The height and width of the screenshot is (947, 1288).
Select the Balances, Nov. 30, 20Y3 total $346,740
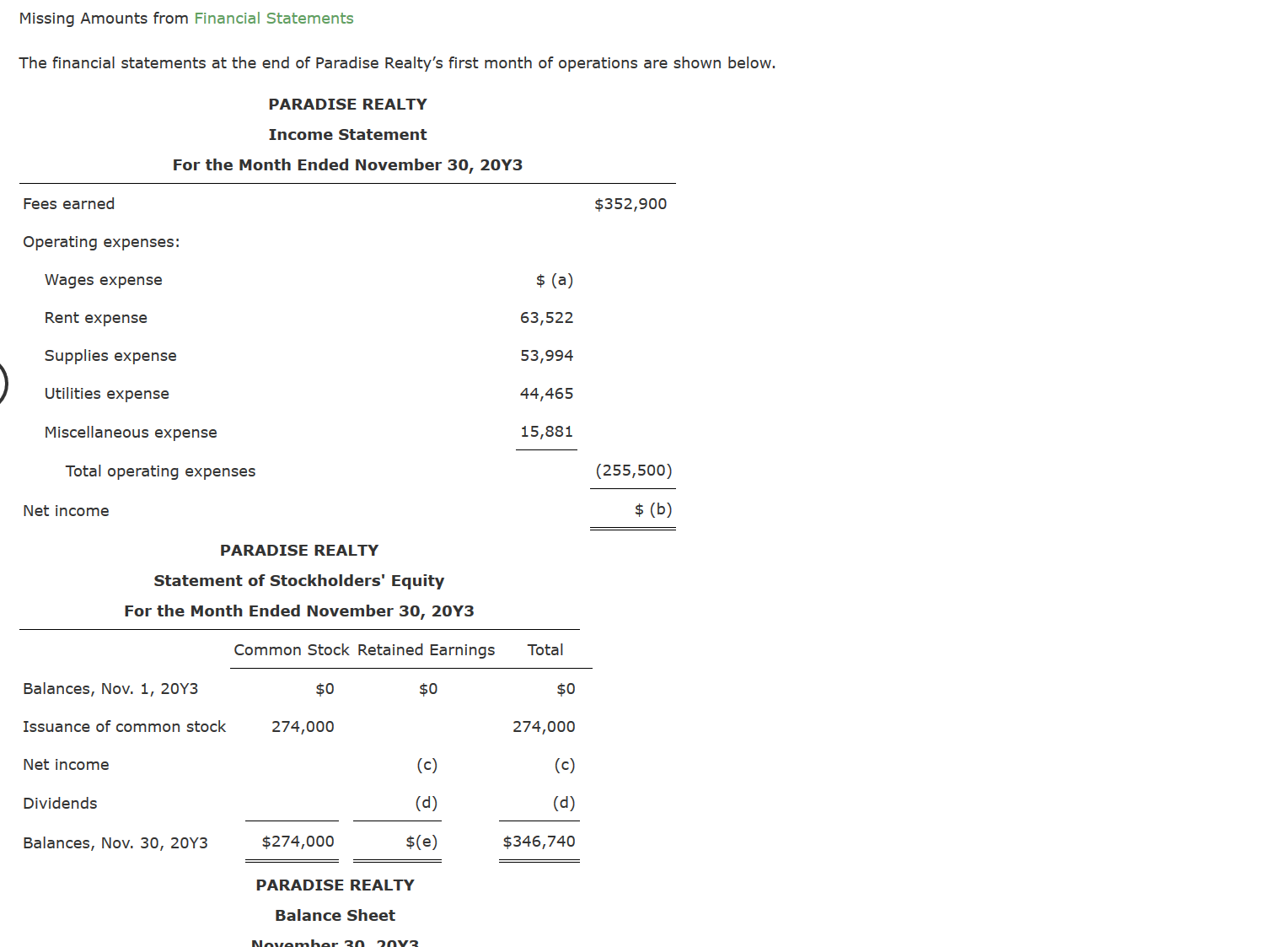tap(539, 841)
